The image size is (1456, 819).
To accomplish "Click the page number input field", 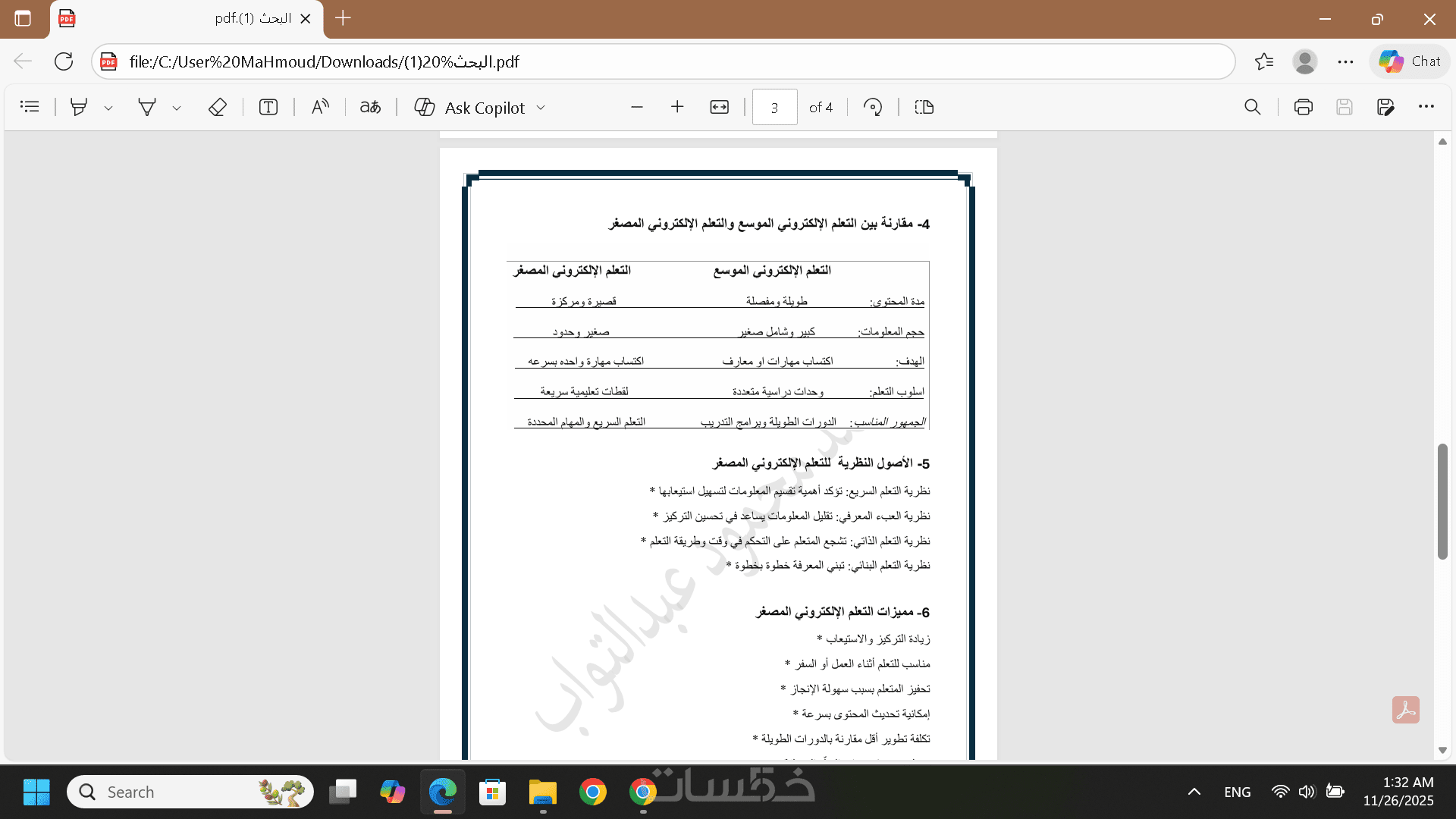I will coord(774,107).
